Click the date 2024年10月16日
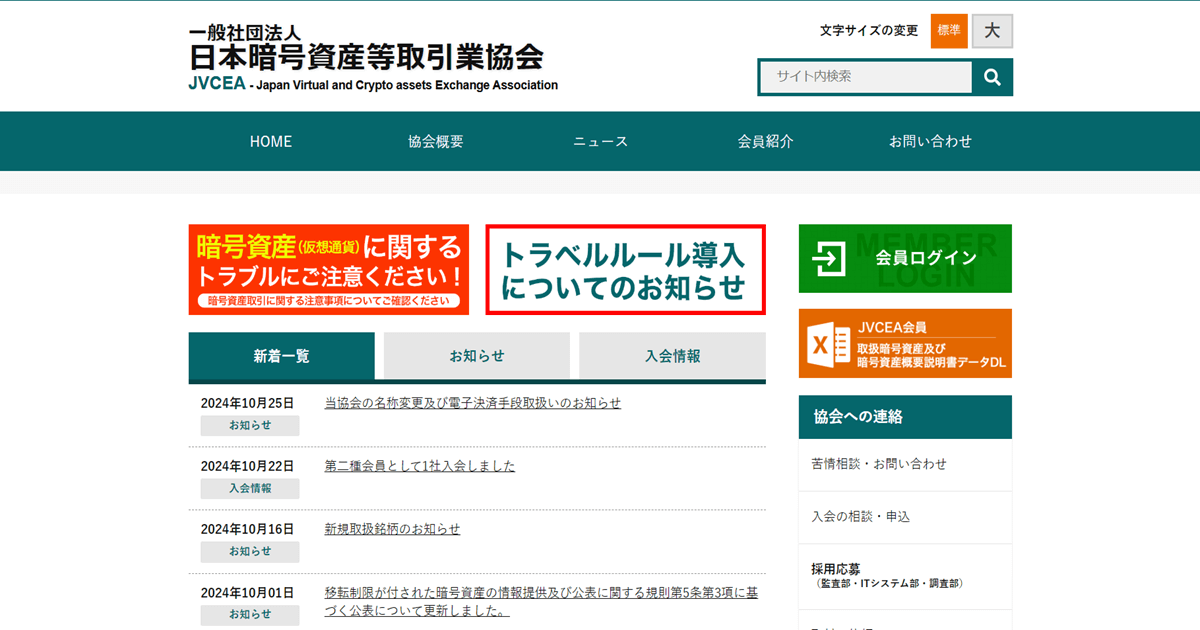This screenshot has height=630, width=1200. [x=248, y=529]
